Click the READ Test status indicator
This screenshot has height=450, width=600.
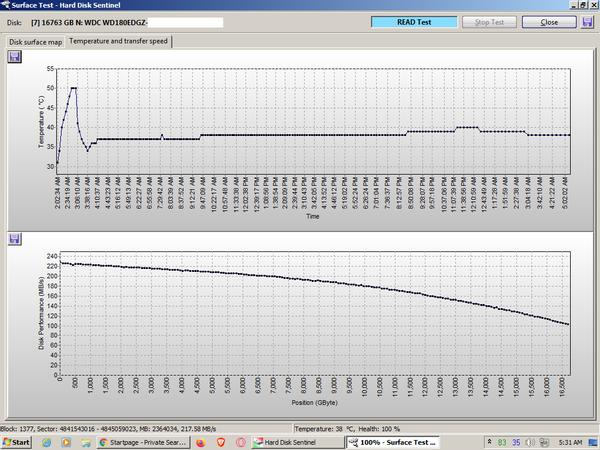tap(414, 21)
